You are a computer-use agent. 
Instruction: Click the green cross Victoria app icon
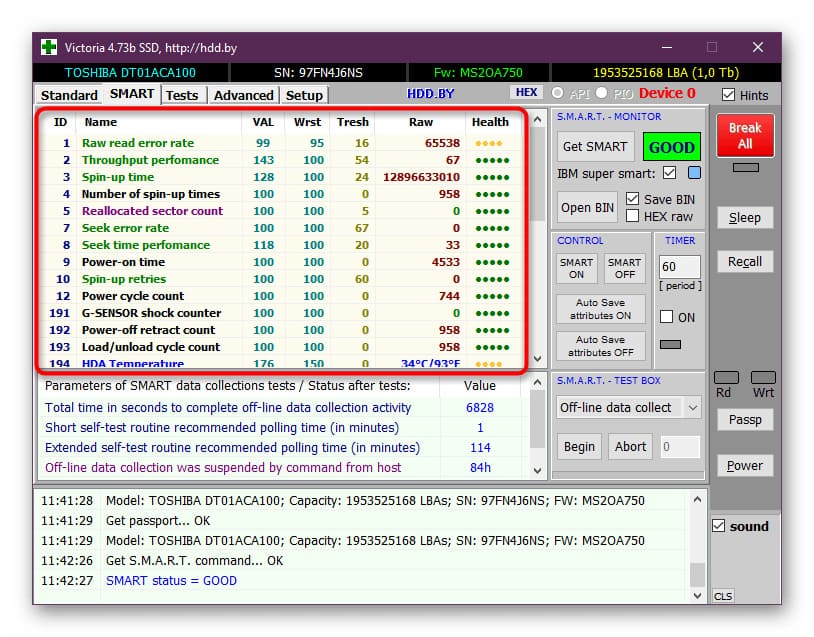49,47
